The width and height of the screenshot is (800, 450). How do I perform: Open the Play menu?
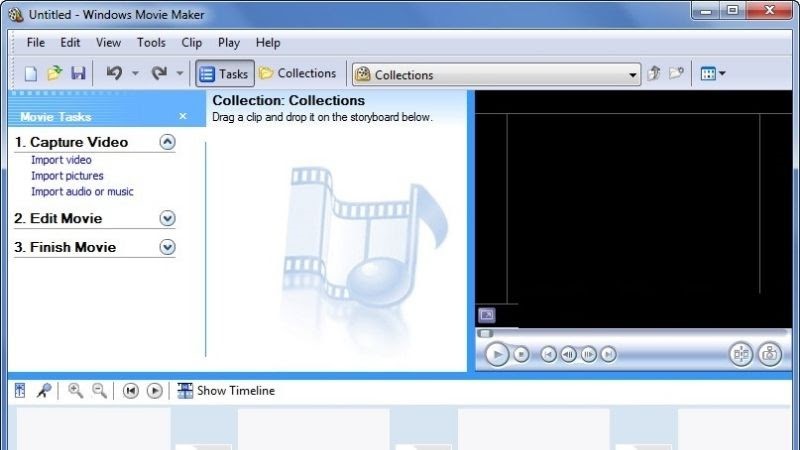(229, 43)
